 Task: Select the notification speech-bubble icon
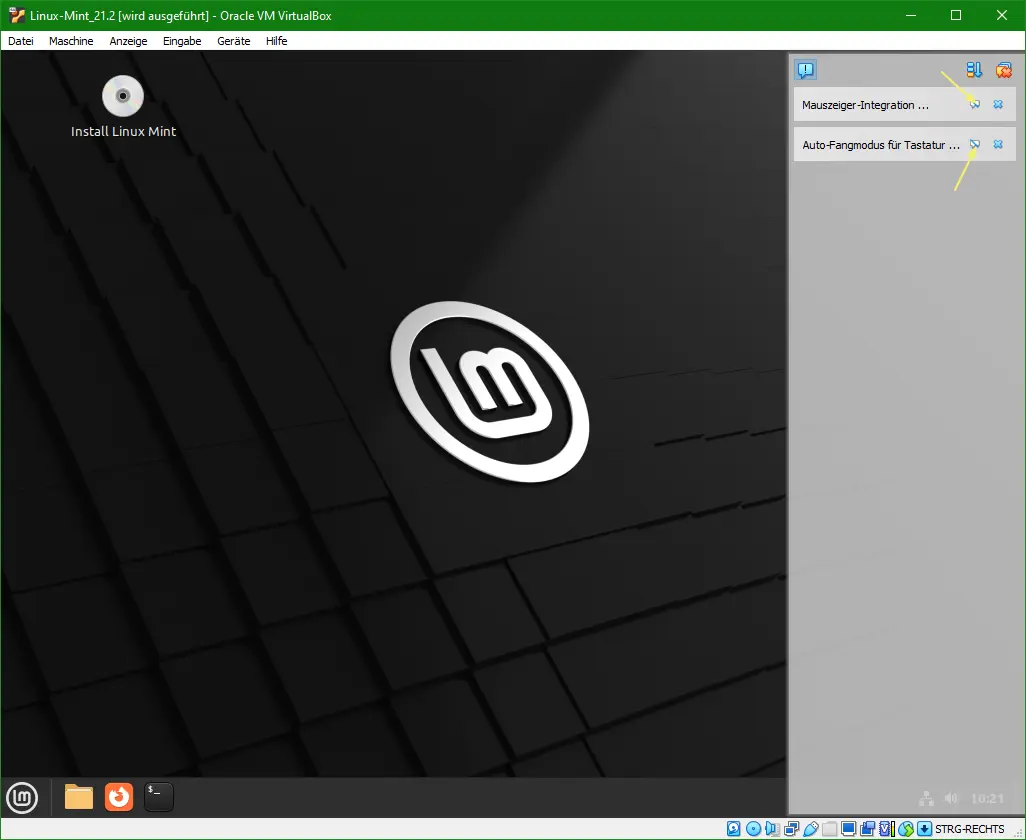[x=806, y=69]
